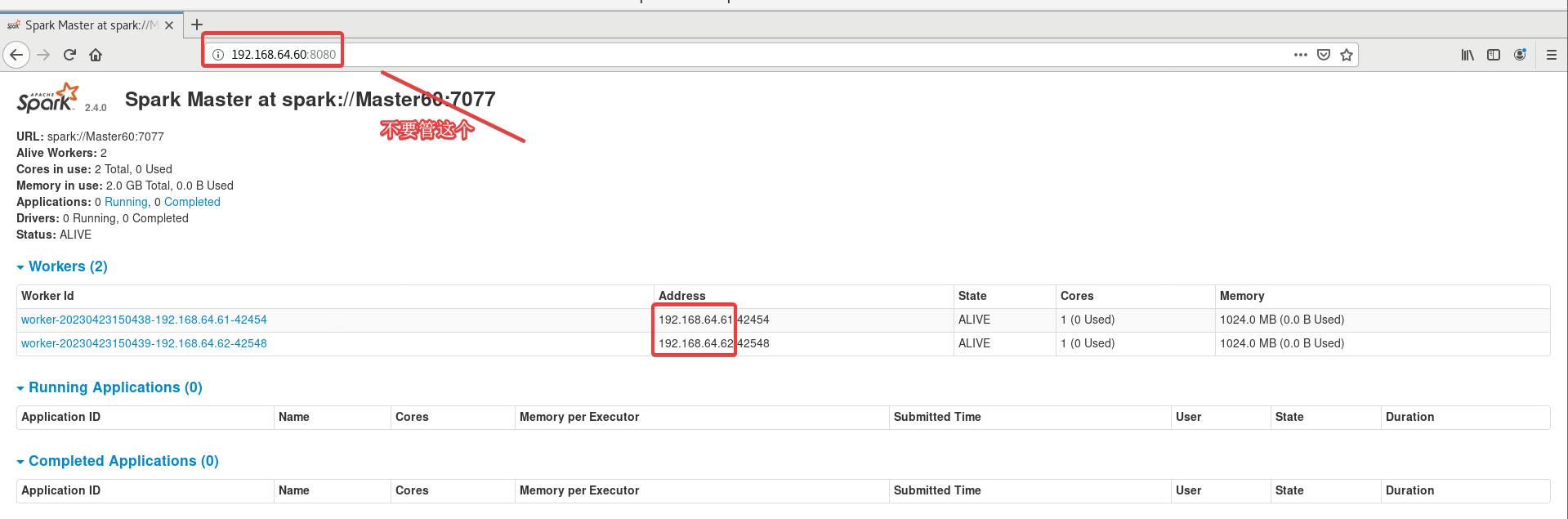This screenshot has height=519, width=1568.
Task: Reload the Spark Master page
Action: tap(69, 55)
